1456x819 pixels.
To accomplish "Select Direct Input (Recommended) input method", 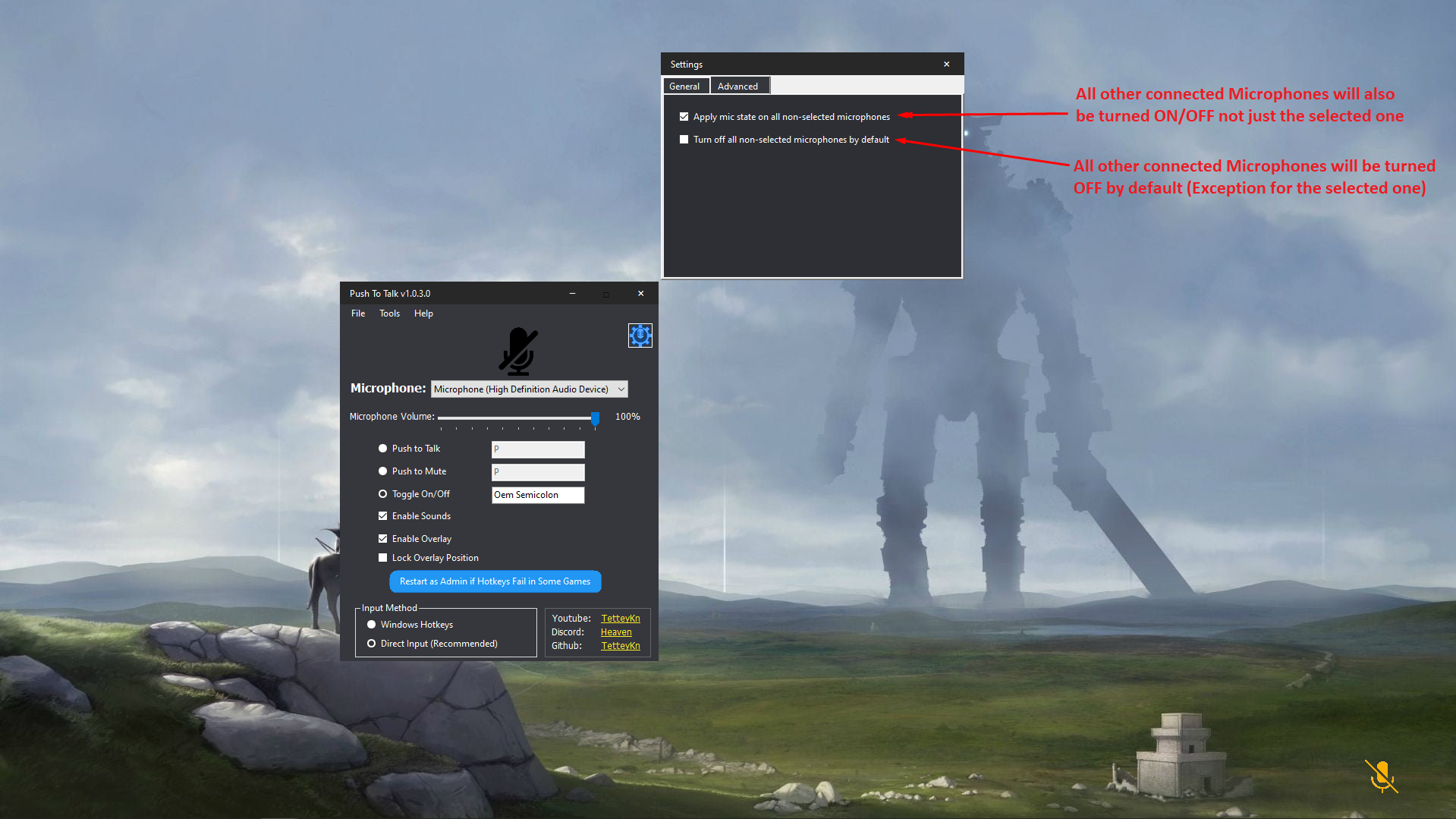I will click(x=371, y=643).
